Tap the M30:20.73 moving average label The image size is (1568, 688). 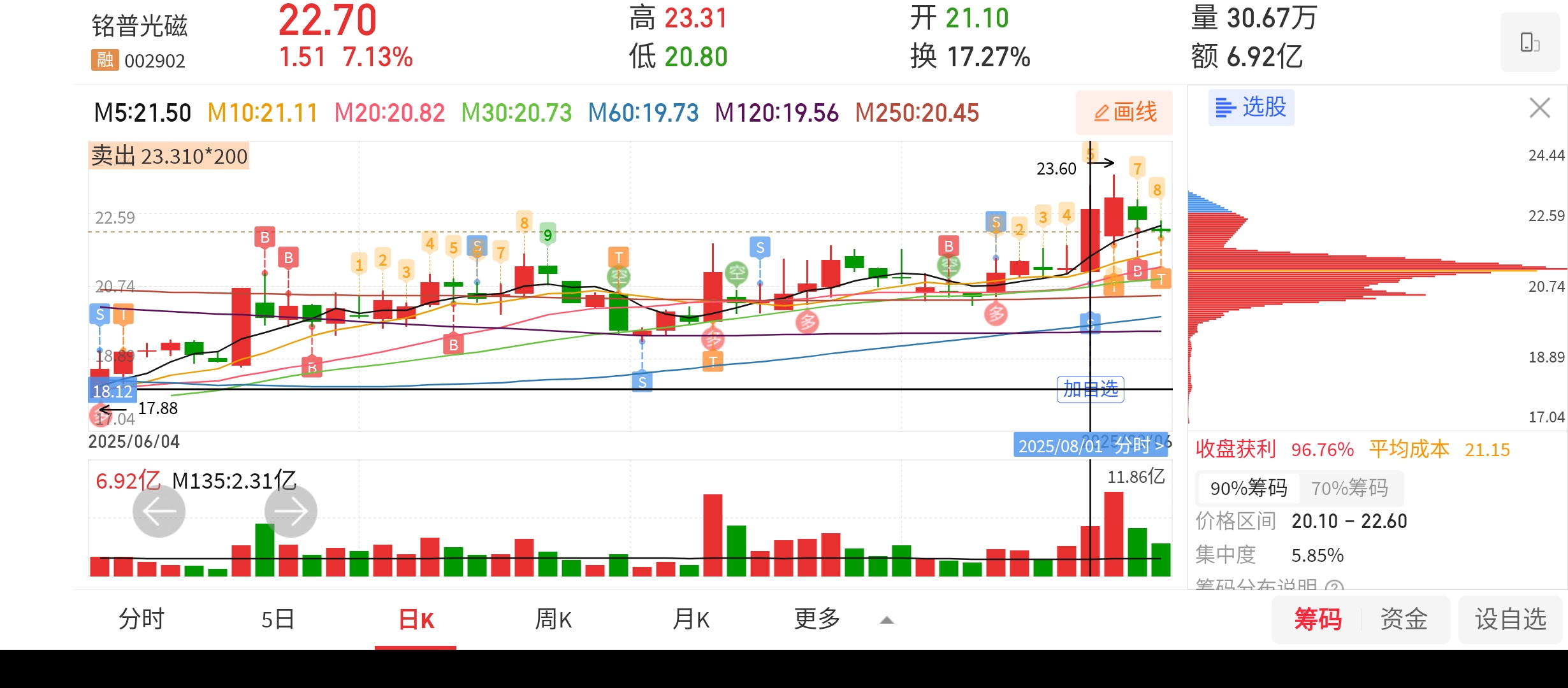tap(516, 113)
